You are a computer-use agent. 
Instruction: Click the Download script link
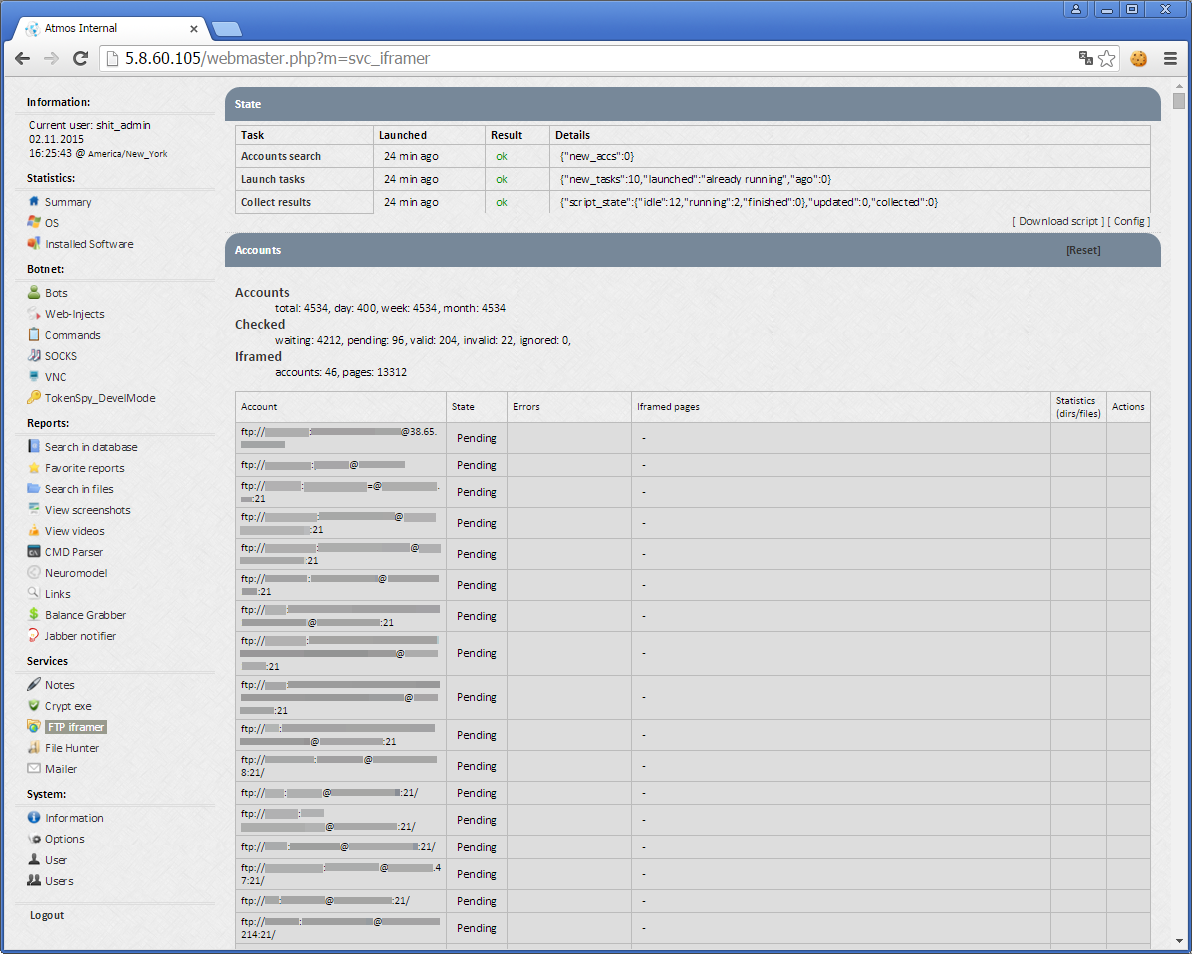pyautogui.click(x=1058, y=221)
